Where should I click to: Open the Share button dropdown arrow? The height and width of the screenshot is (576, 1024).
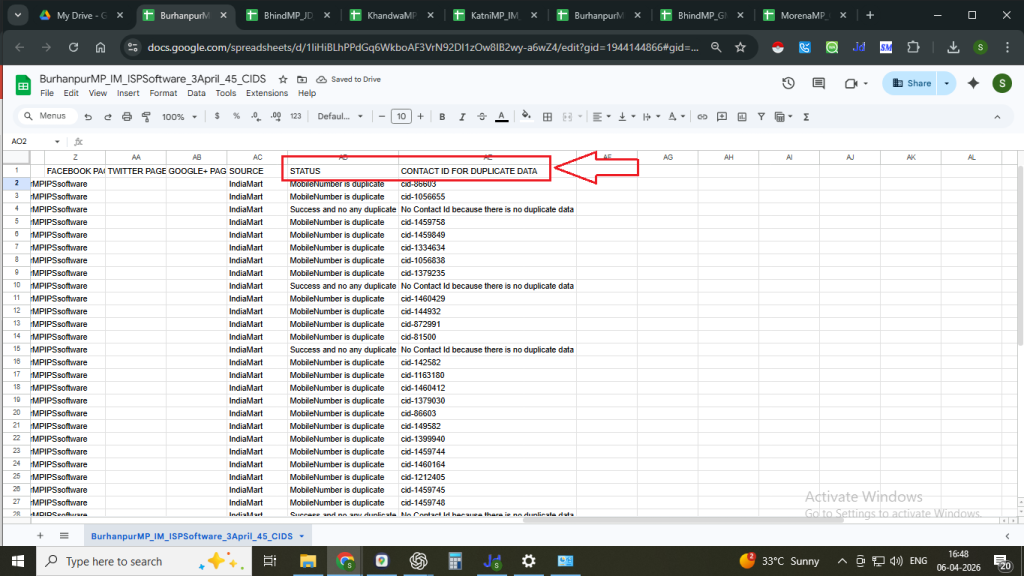coord(947,83)
